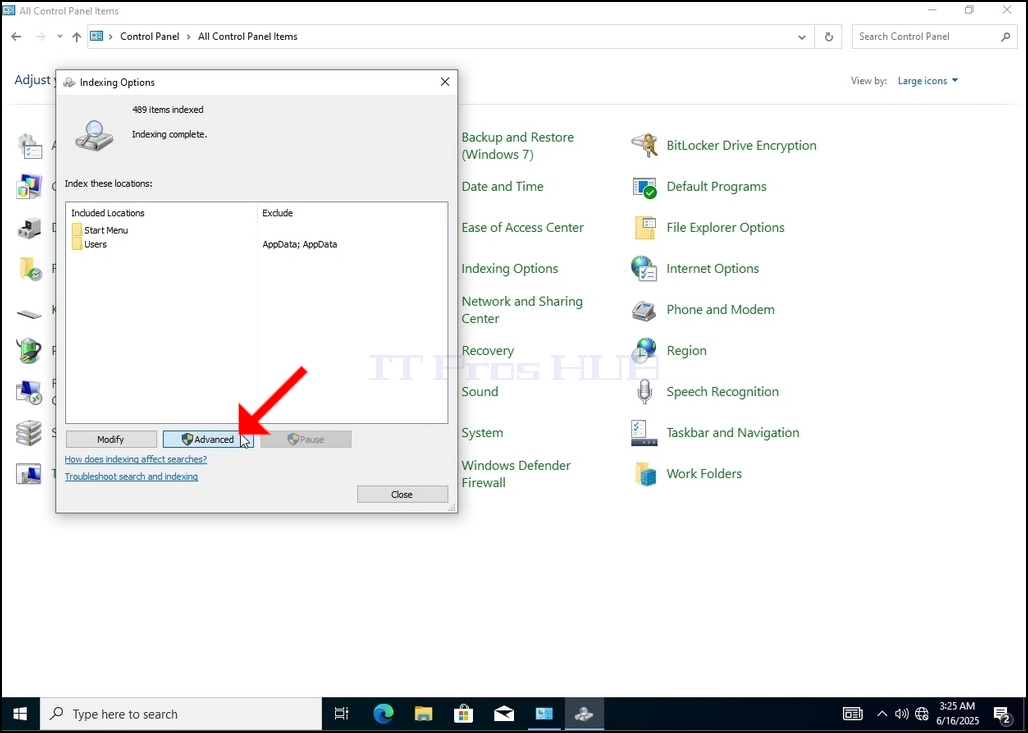Go back with the Back arrow
This screenshot has height=733, width=1028.
(16, 37)
